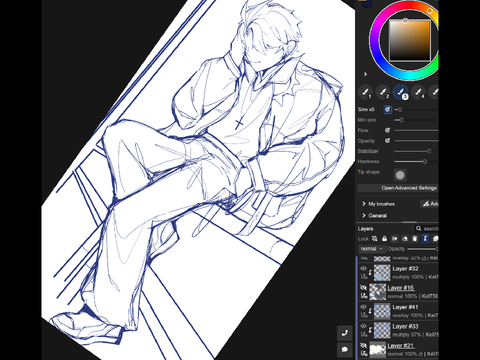Screen dimensions: 480x360
Task: Click clipping indicator on Layer #32
Action: [x=370, y=273]
